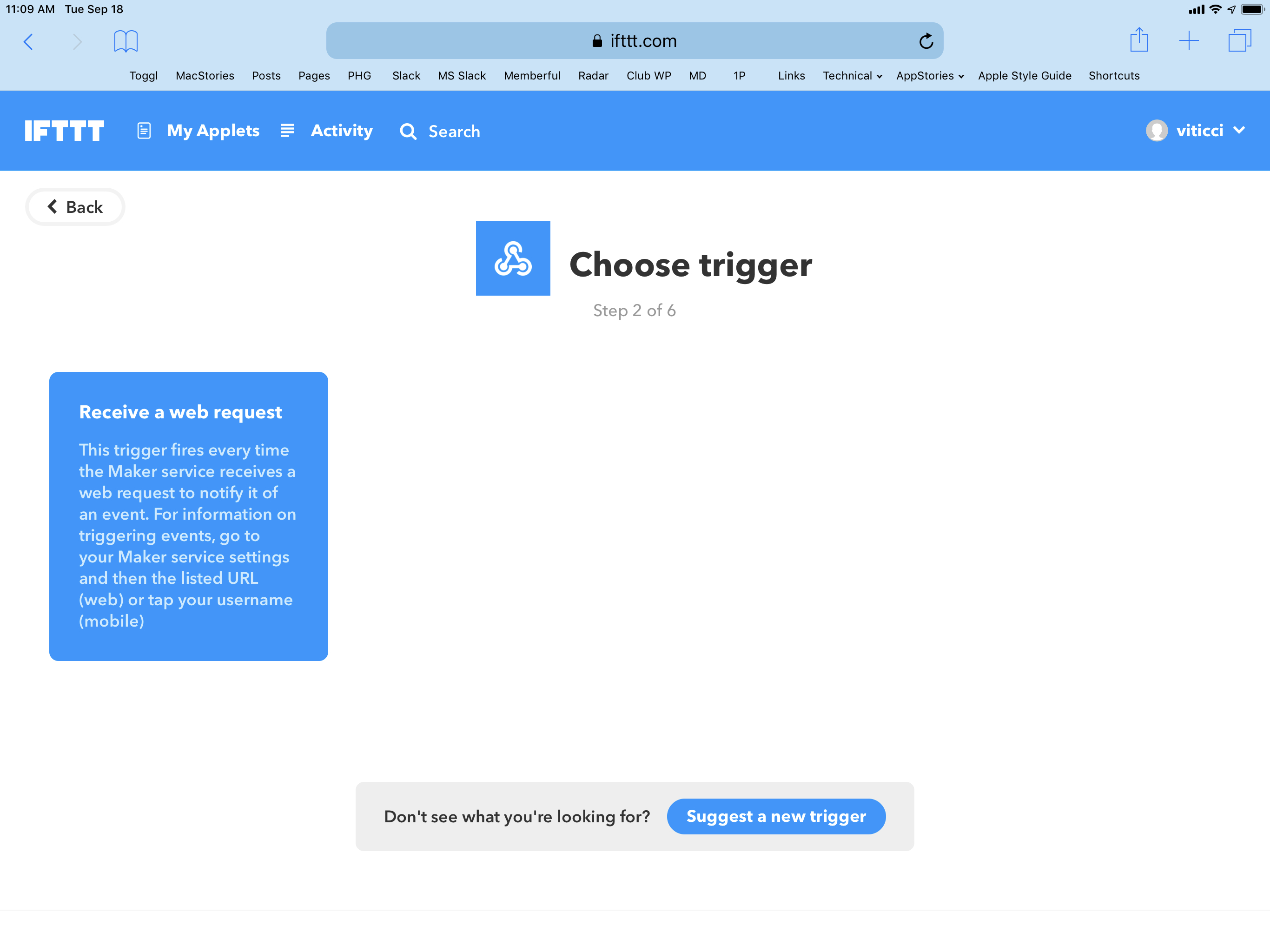Open the MS Slack bookmark
Viewport: 1270px width, 952px height.
(x=462, y=76)
